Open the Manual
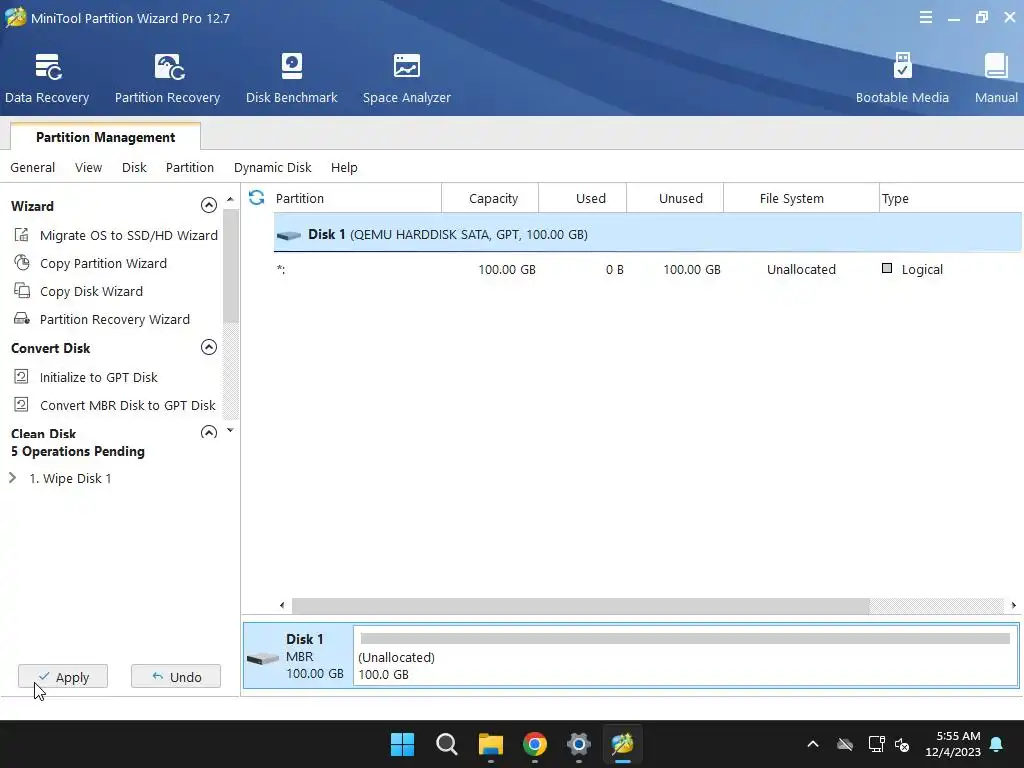The width and height of the screenshot is (1024, 768). 996,79
